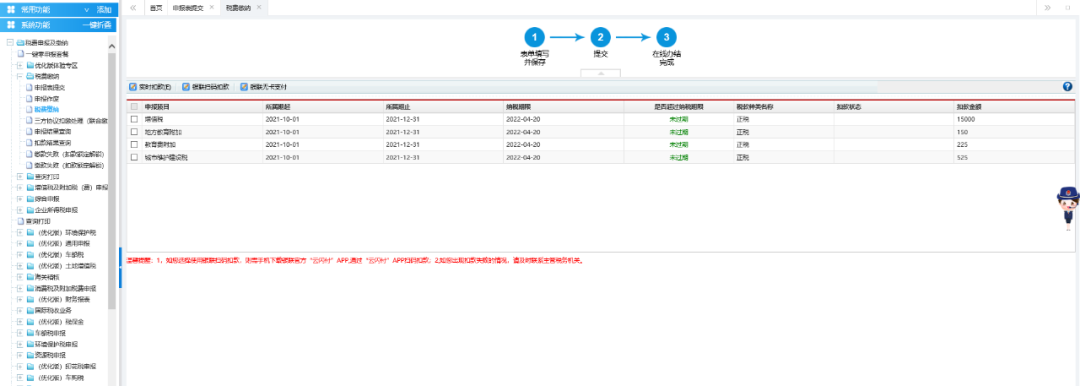The height and width of the screenshot is (386, 1080).
Task: Toggle the select-all header checkbox
Action: [x=134, y=107]
